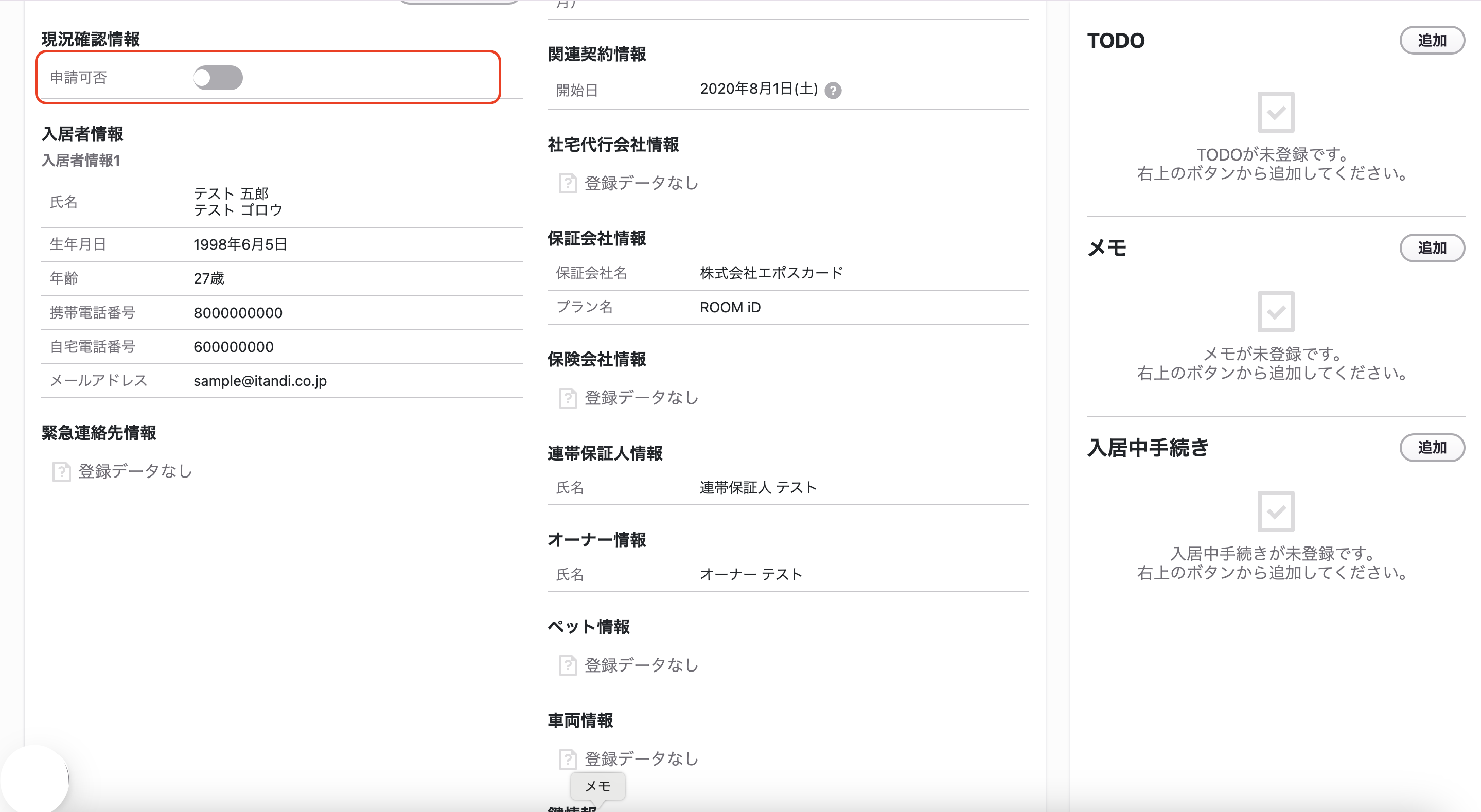The height and width of the screenshot is (812, 1481).
Task: Add a new 入居中手続き entry
Action: [1432, 447]
